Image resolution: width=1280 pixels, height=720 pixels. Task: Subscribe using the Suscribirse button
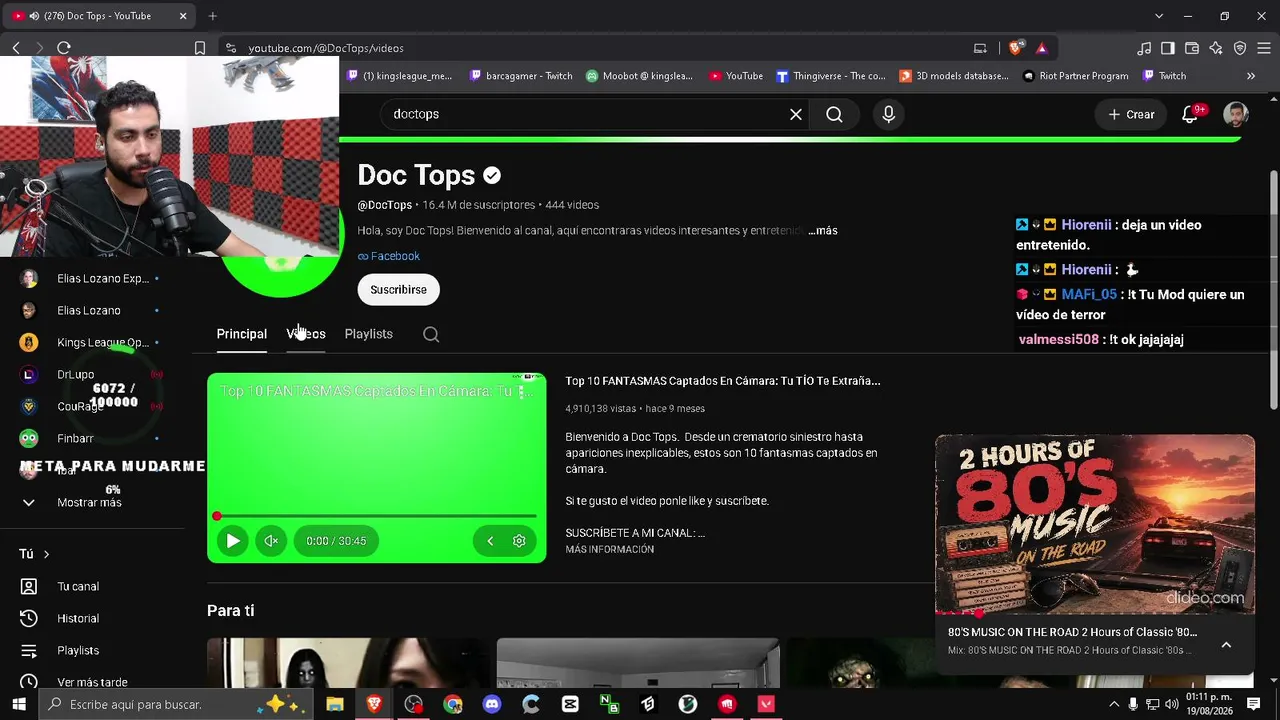[x=398, y=289]
